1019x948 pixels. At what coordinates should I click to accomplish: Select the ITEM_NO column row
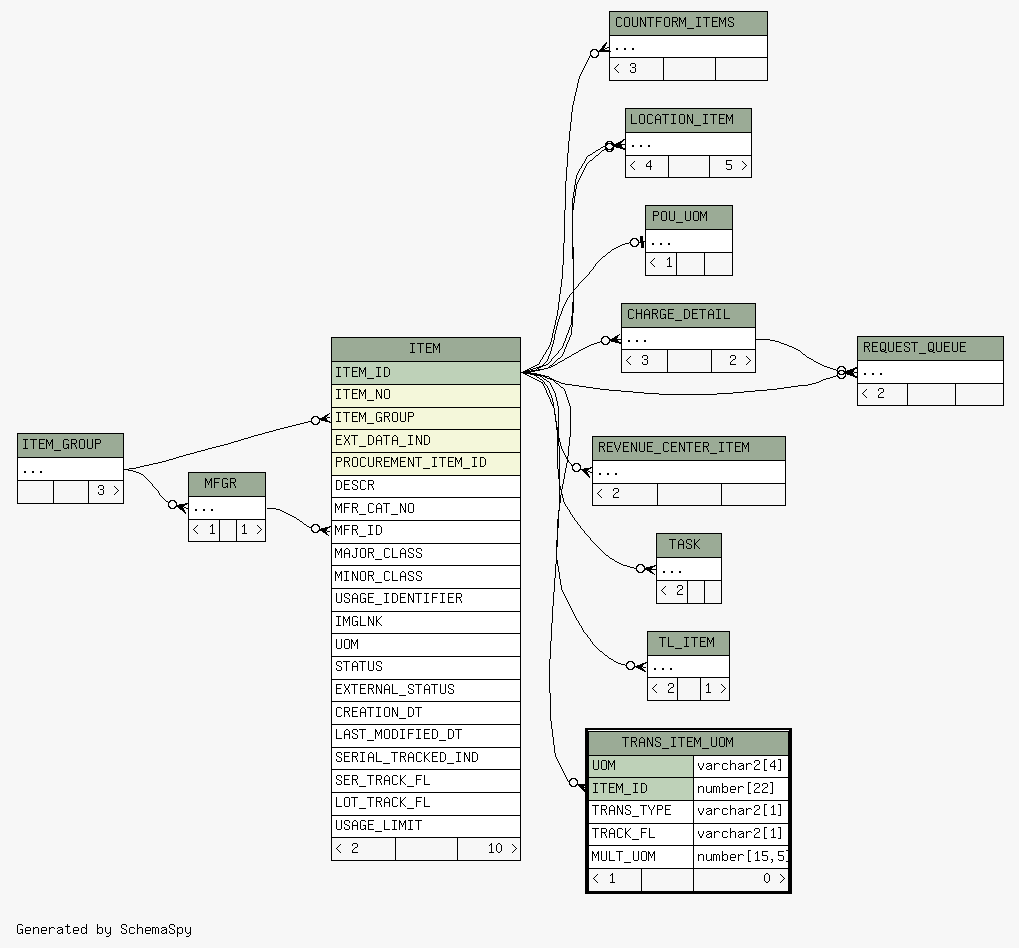[x=426, y=395]
